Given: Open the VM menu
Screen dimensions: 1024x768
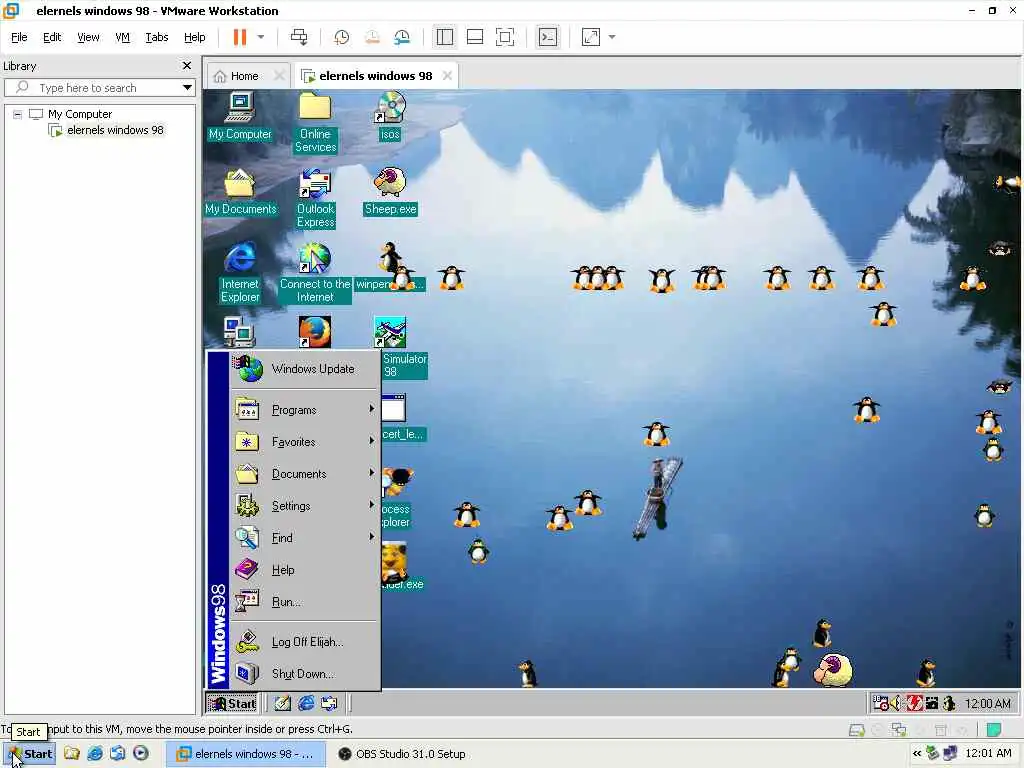Looking at the screenshot, I should 122,37.
